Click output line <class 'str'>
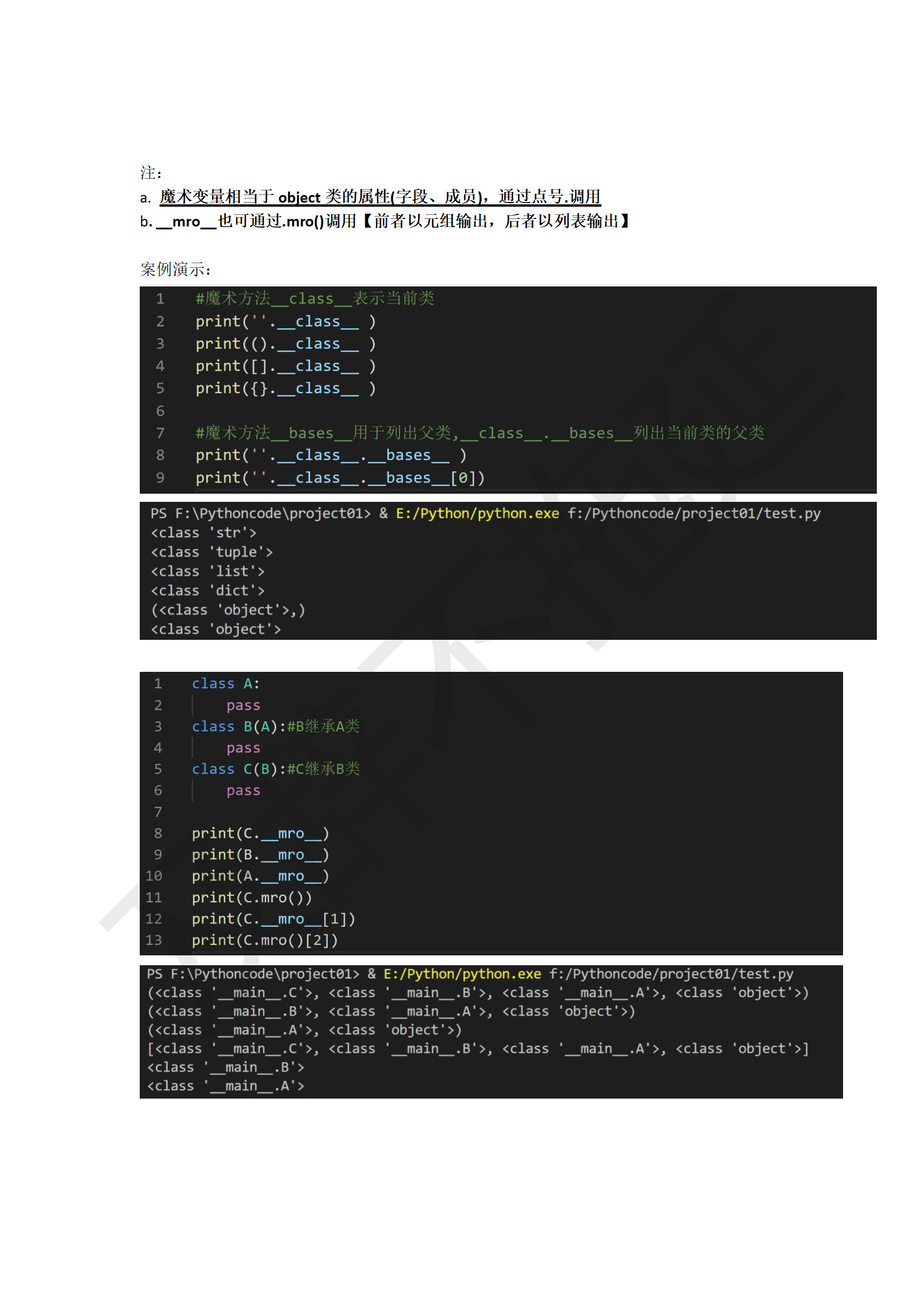This screenshot has height=1307, width=924. click(x=203, y=533)
